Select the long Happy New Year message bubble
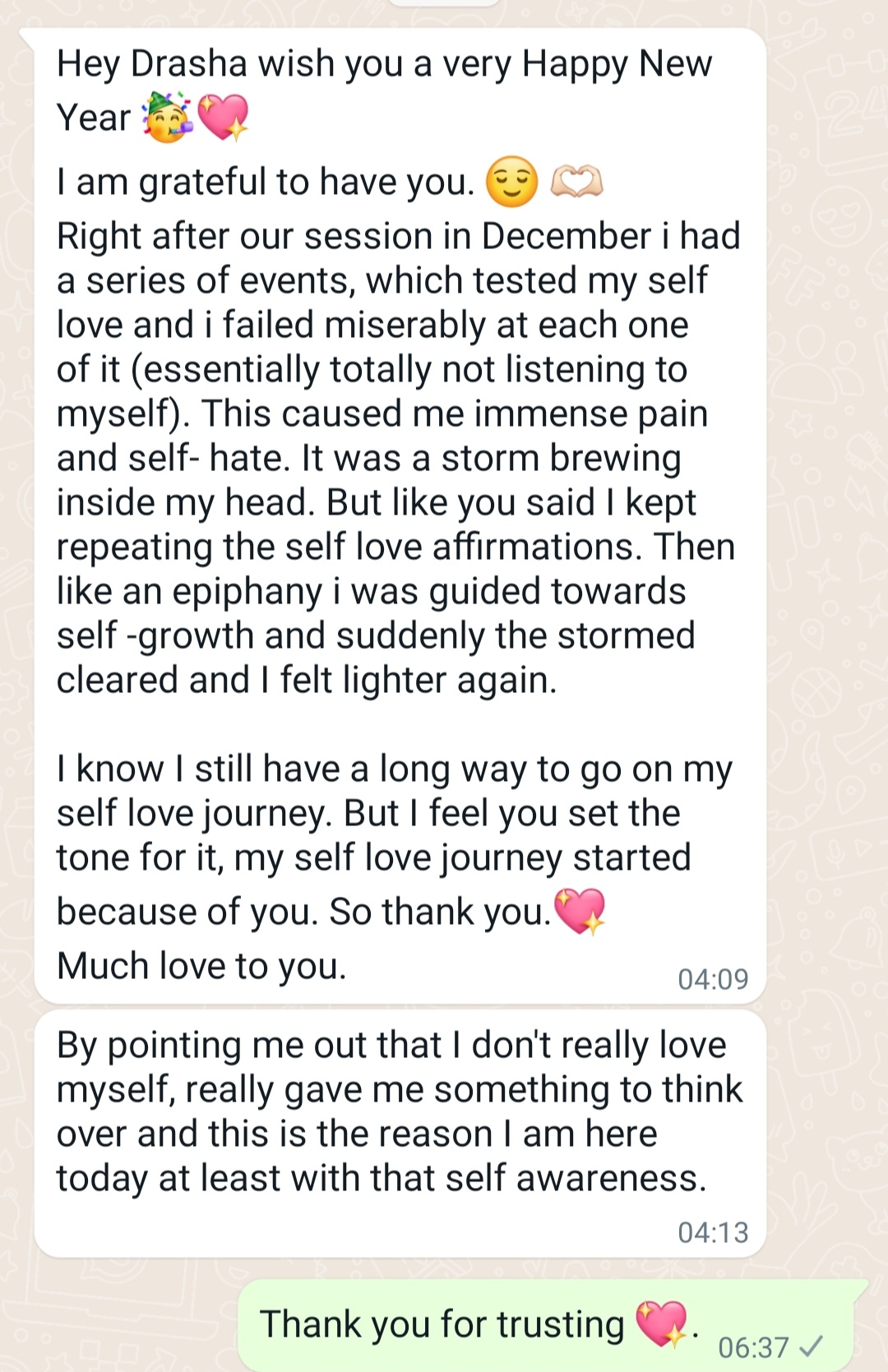Viewport: 888px width, 1372px height. point(400,515)
